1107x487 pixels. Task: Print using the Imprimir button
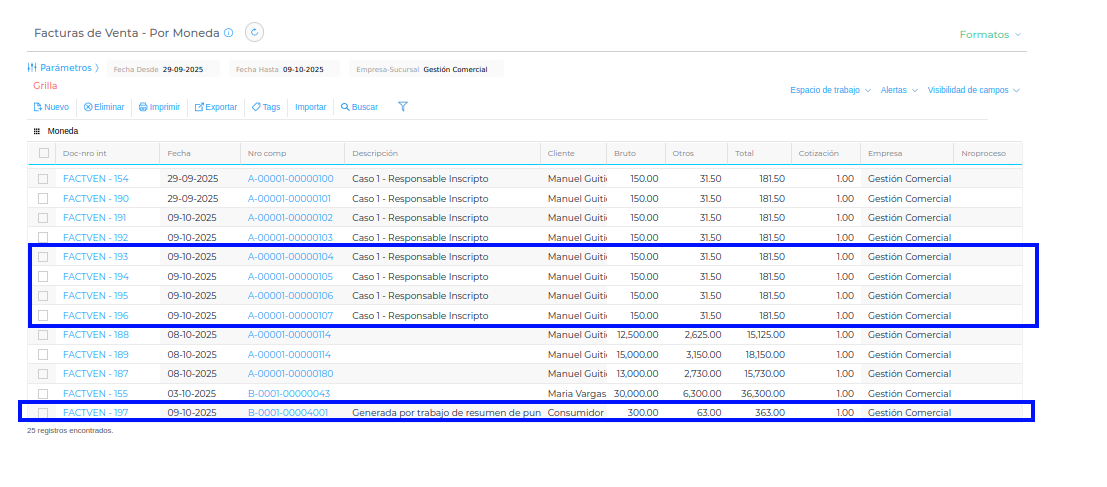159,107
